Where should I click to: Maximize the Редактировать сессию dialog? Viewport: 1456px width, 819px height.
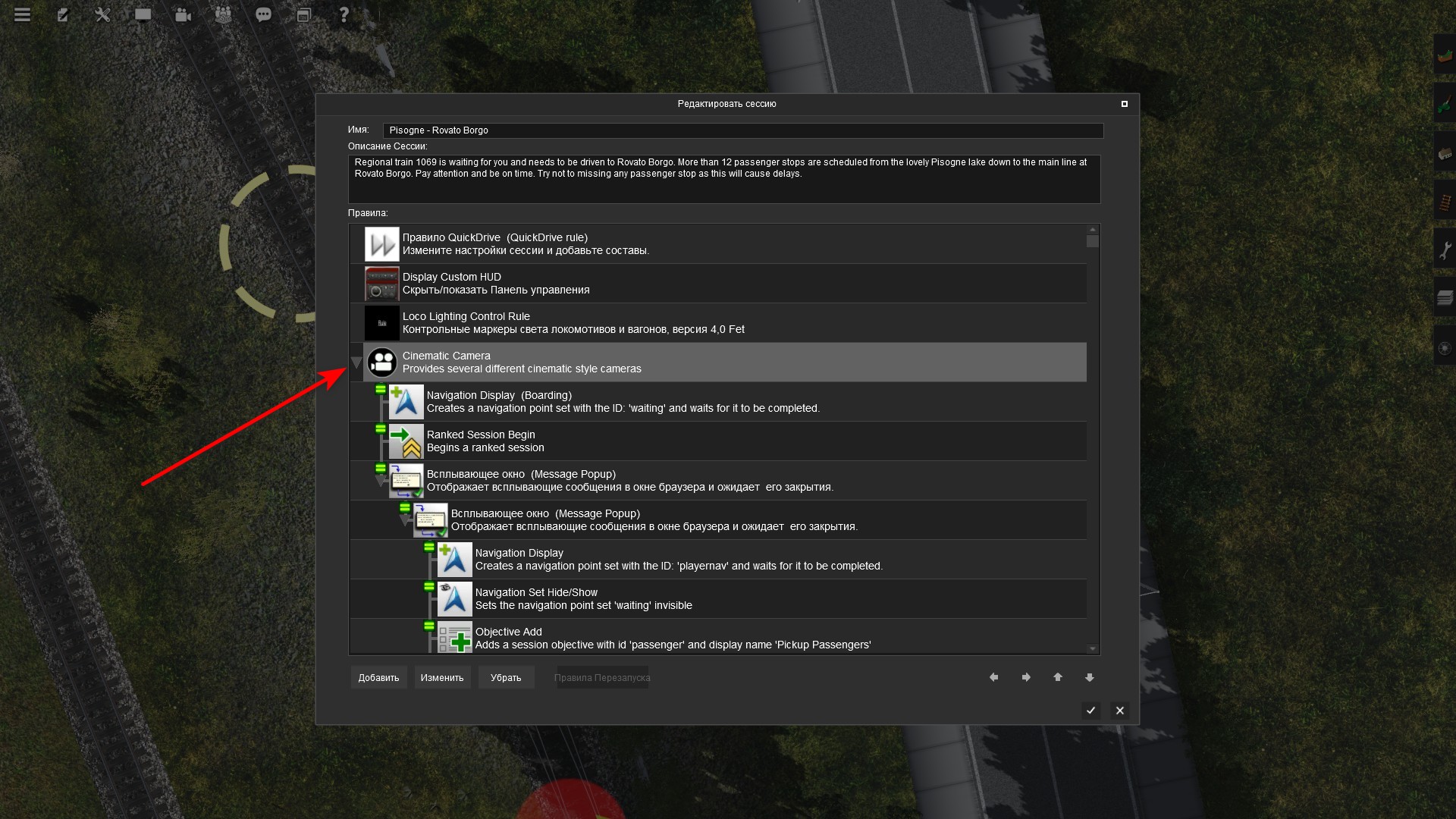click(1125, 104)
